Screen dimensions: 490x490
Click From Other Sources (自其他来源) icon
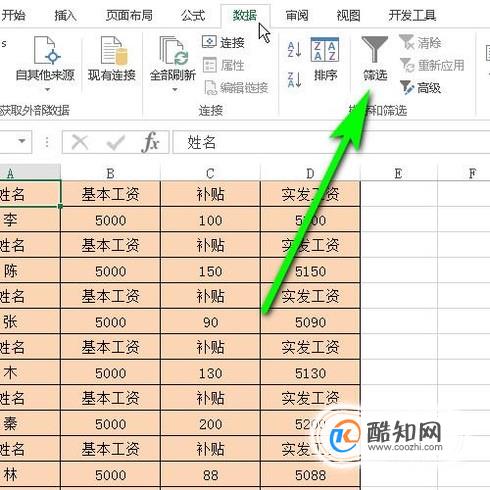[46, 51]
